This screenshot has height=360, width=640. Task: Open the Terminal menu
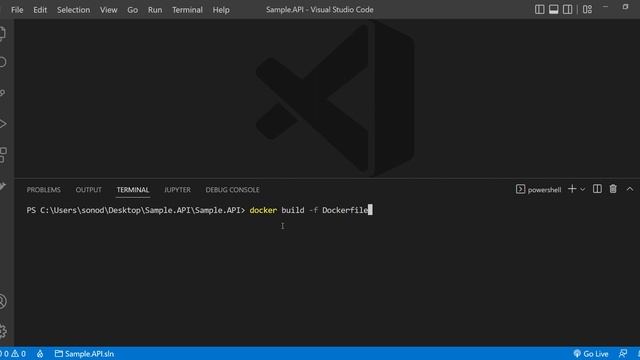187,10
